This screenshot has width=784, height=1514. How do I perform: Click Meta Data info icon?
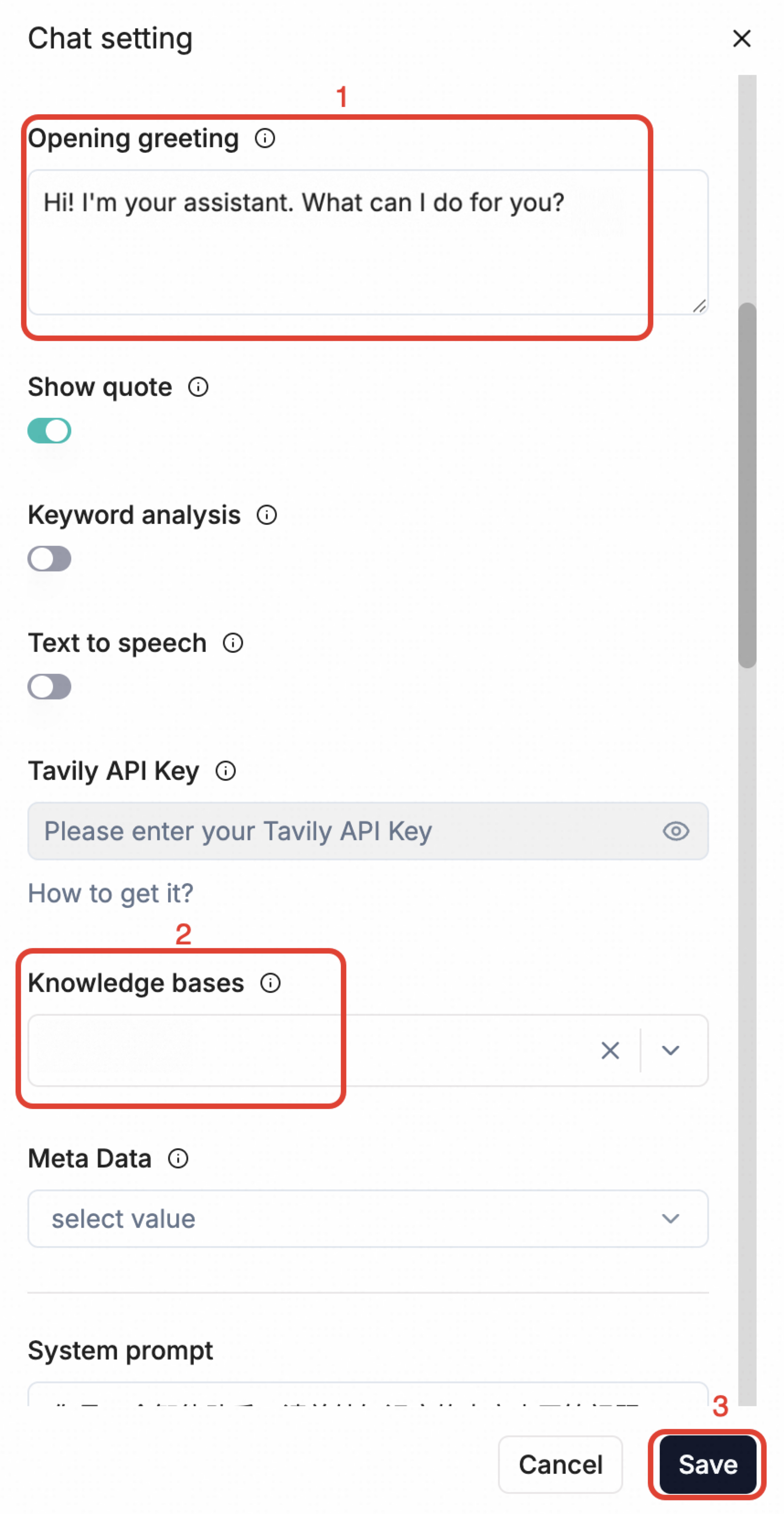178,1158
